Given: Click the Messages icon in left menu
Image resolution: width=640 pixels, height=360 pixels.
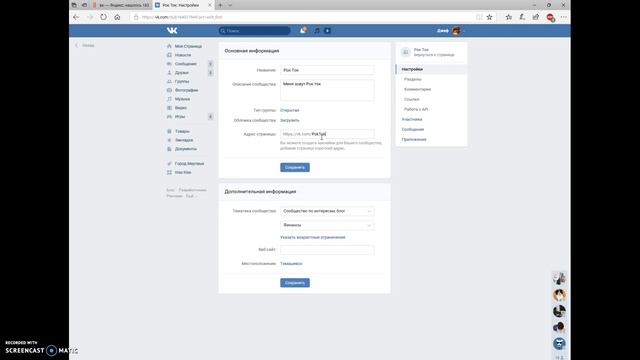Looking at the screenshot, I should coord(169,64).
